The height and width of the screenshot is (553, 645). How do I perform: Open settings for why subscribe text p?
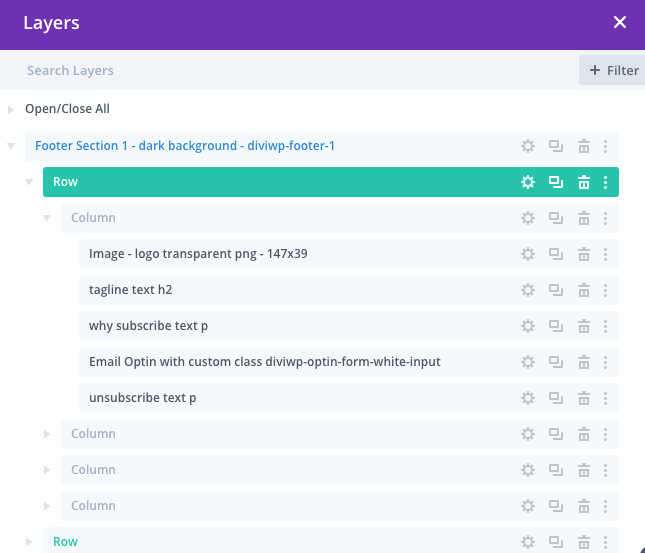528,326
